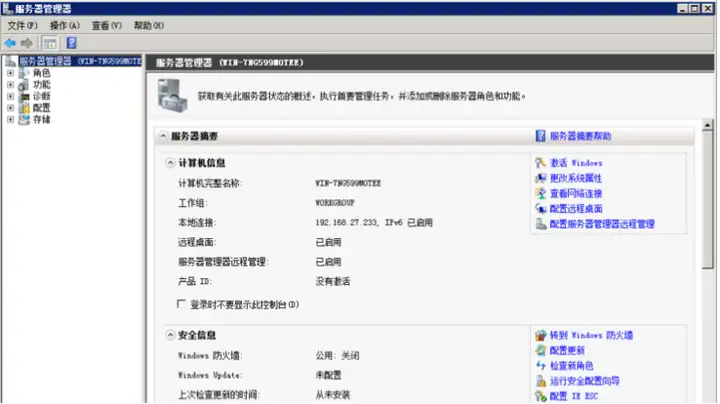Click the back arrow toolbar icon

tap(10, 43)
